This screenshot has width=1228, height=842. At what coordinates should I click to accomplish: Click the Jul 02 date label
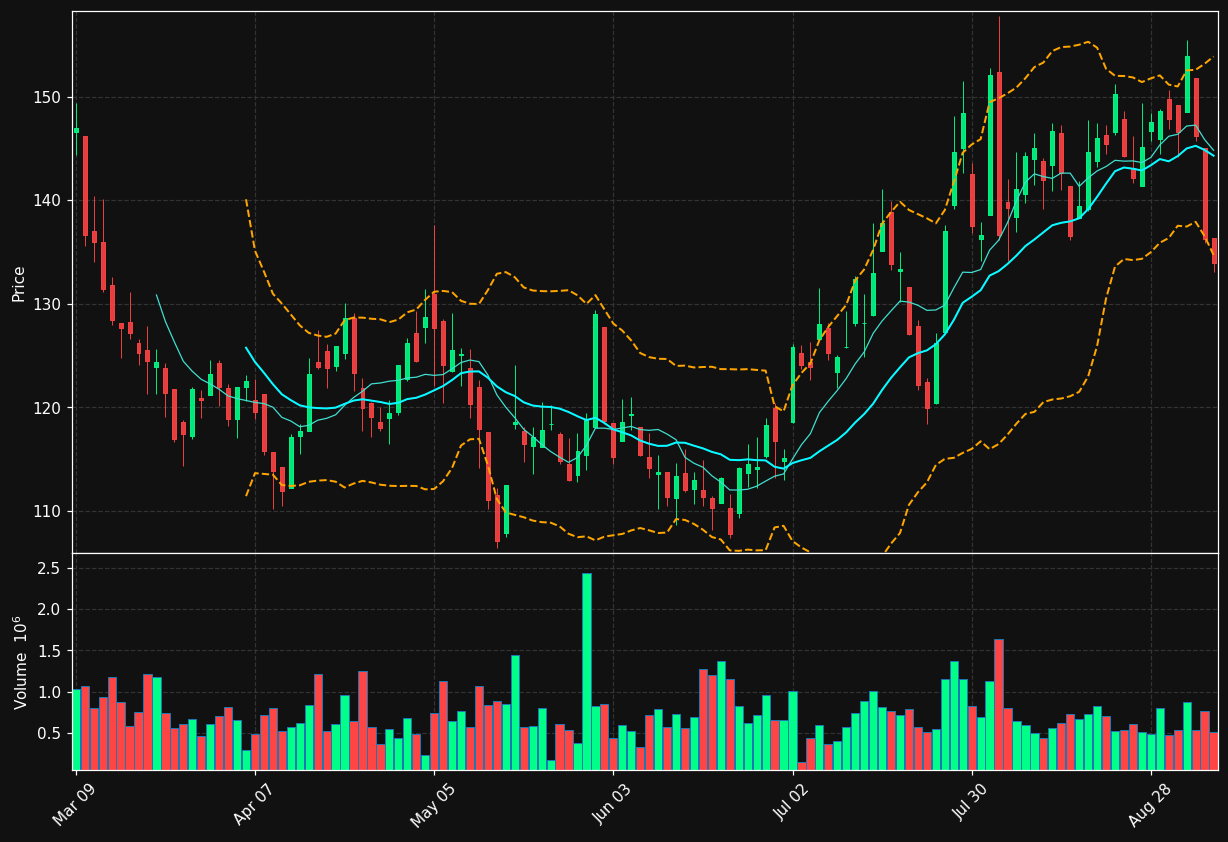tap(792, 803)
